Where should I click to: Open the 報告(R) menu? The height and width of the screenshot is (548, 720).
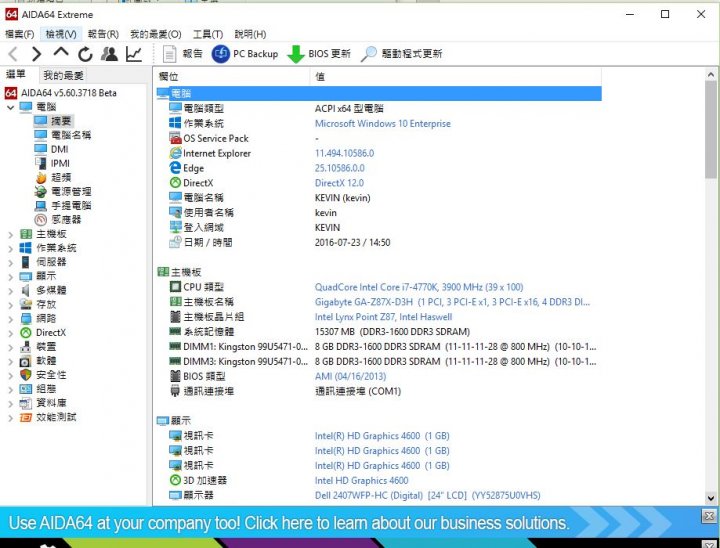pyautogui.click(x=103, y=34)
